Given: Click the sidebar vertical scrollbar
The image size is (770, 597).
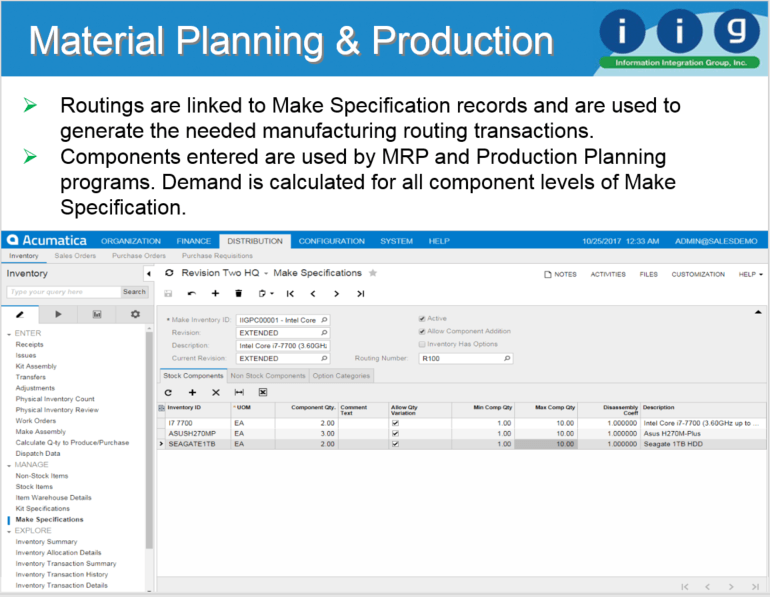Looking at the screenshot, I should click(x=149, y=439).
